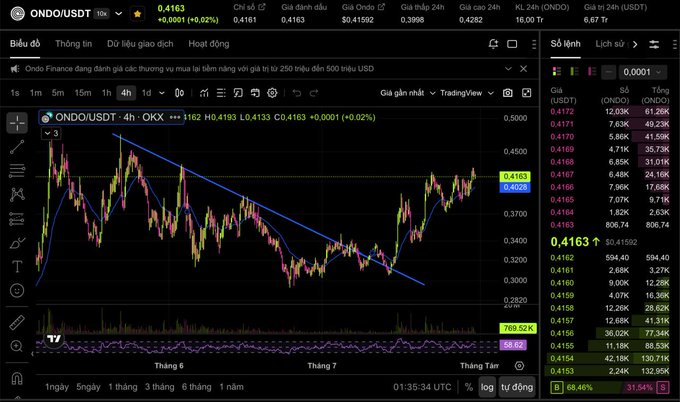Open order book filter sliders icon
680x402 pixels.
tap(654, 44)
